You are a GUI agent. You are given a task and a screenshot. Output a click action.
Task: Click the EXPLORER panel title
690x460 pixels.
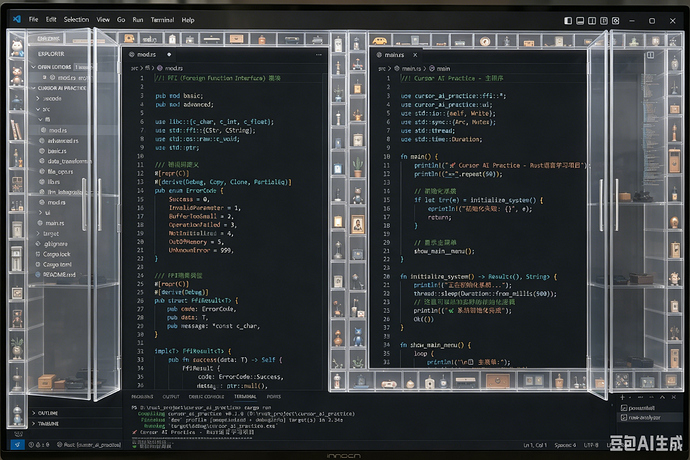(51, 54)
